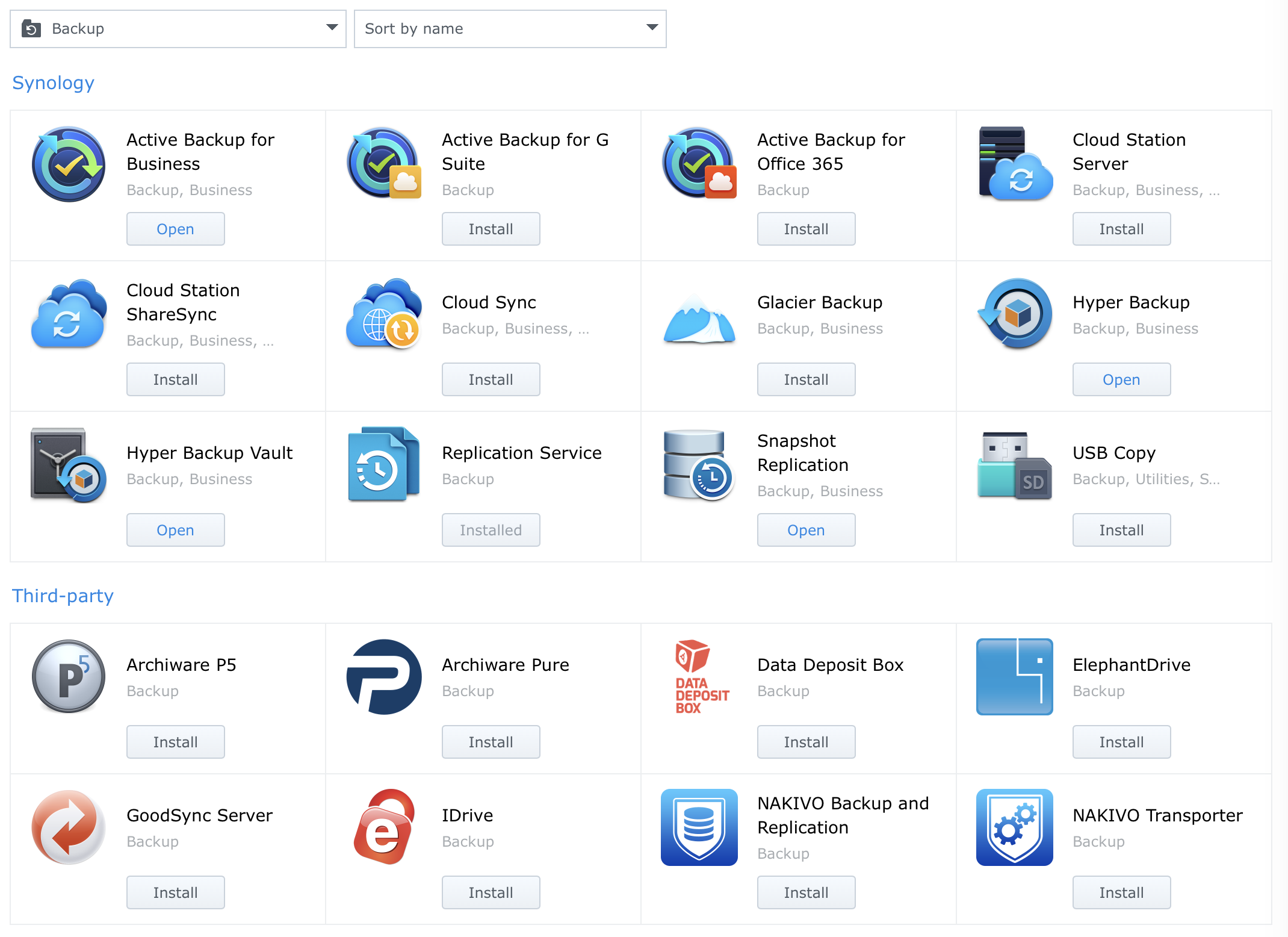Click the GoodSync Server icon
Image resolution: width=1288 pixels, height=937 pixels.
(69, 827)
